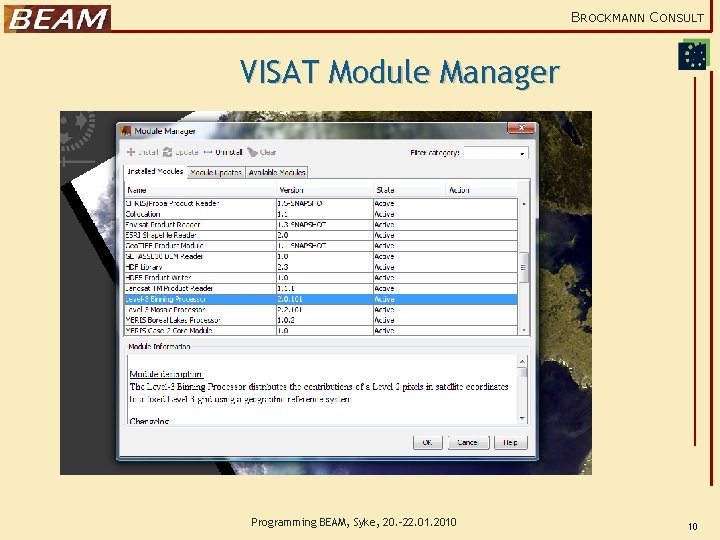Select the GeoTIFF Product Module row
This screenshot has height=540, width=720.
coord(321,246)
